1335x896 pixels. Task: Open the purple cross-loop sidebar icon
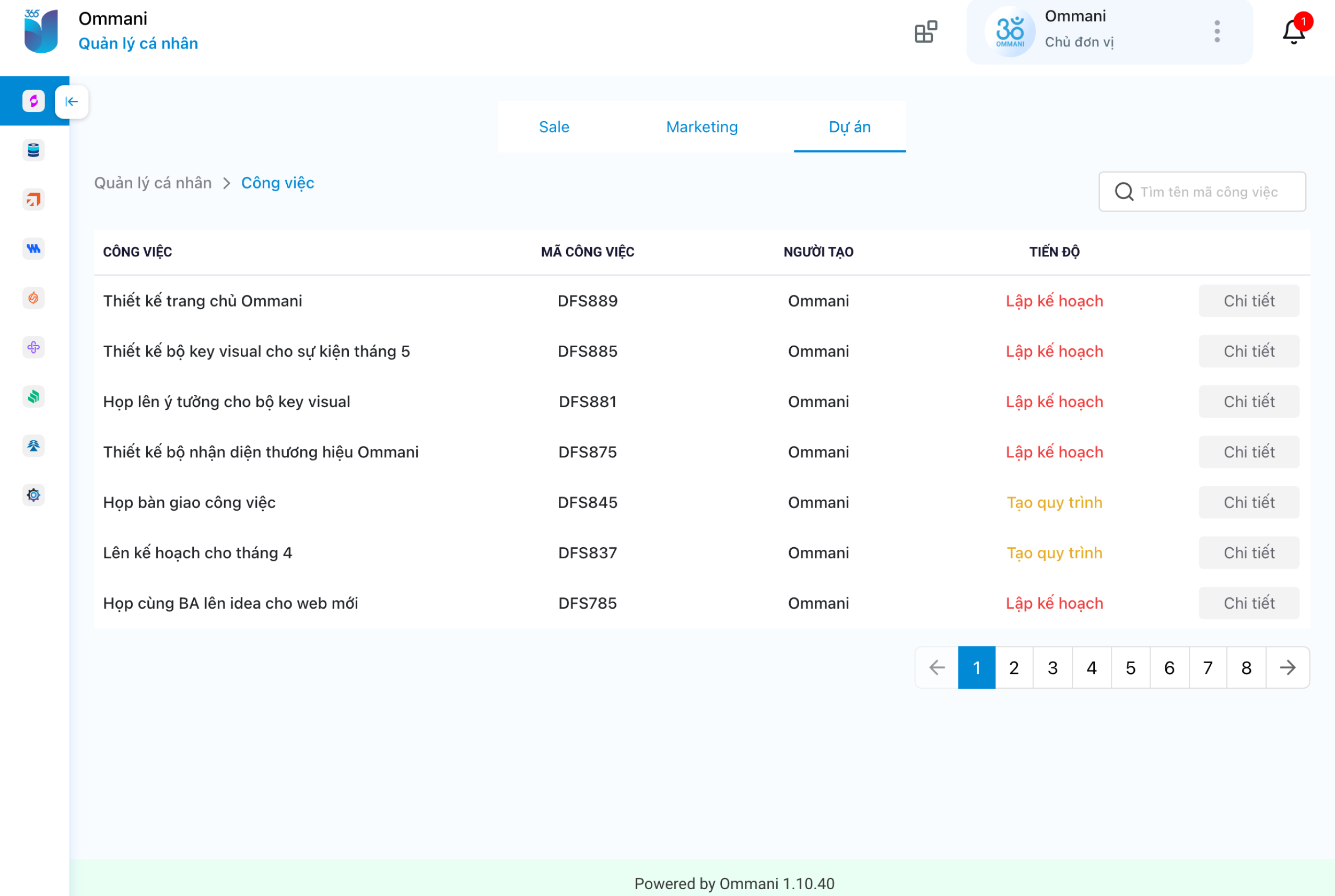pyautogui.click(x=34, y=347)
